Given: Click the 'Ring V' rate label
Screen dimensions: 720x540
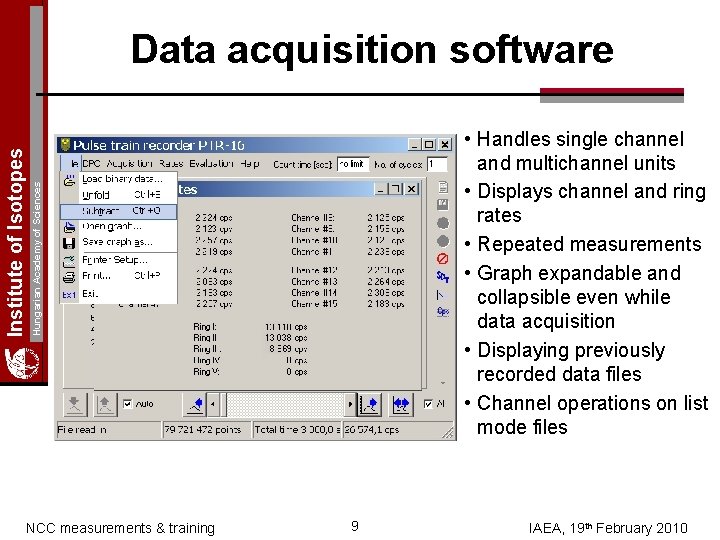Looking at the screenshot, I should (x=206, y=371).
